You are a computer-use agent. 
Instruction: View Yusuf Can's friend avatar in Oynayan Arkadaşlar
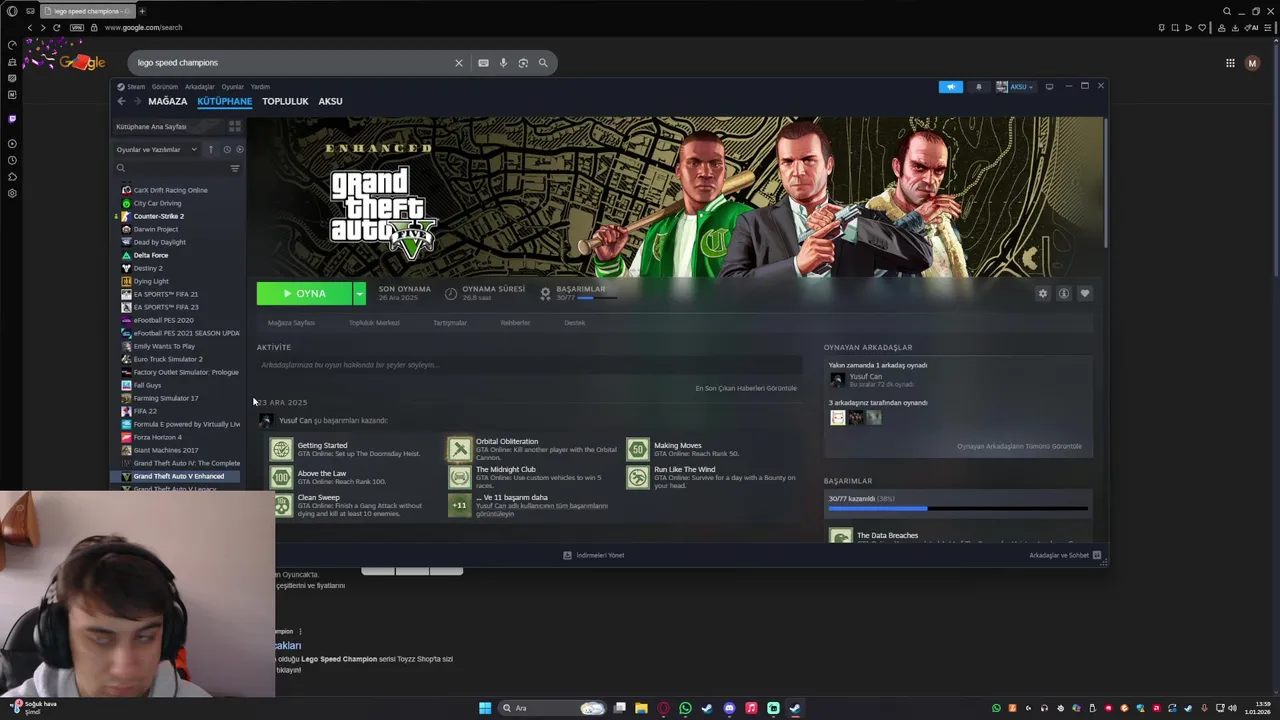click(837, 380)
